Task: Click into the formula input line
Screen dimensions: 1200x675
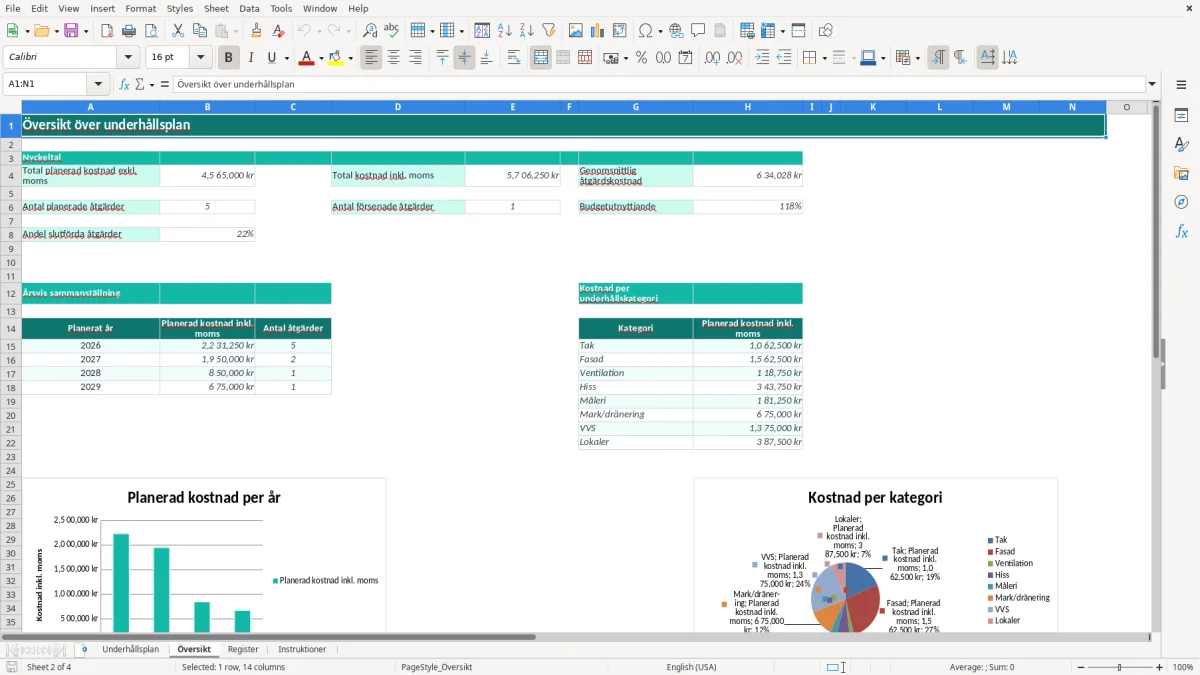Action: click(x=659, y=85)
